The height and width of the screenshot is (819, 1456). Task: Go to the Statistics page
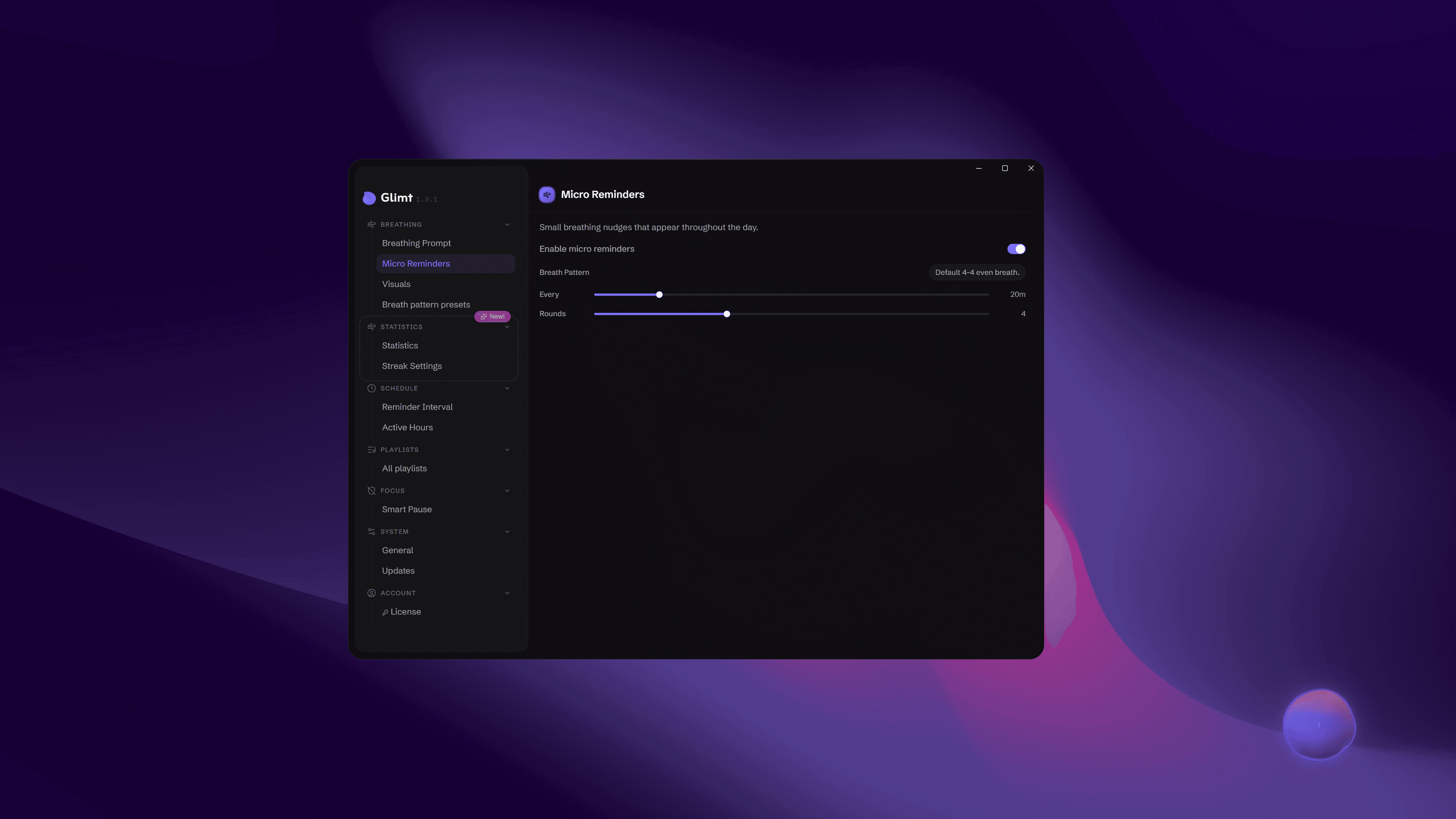click(446, 345)
